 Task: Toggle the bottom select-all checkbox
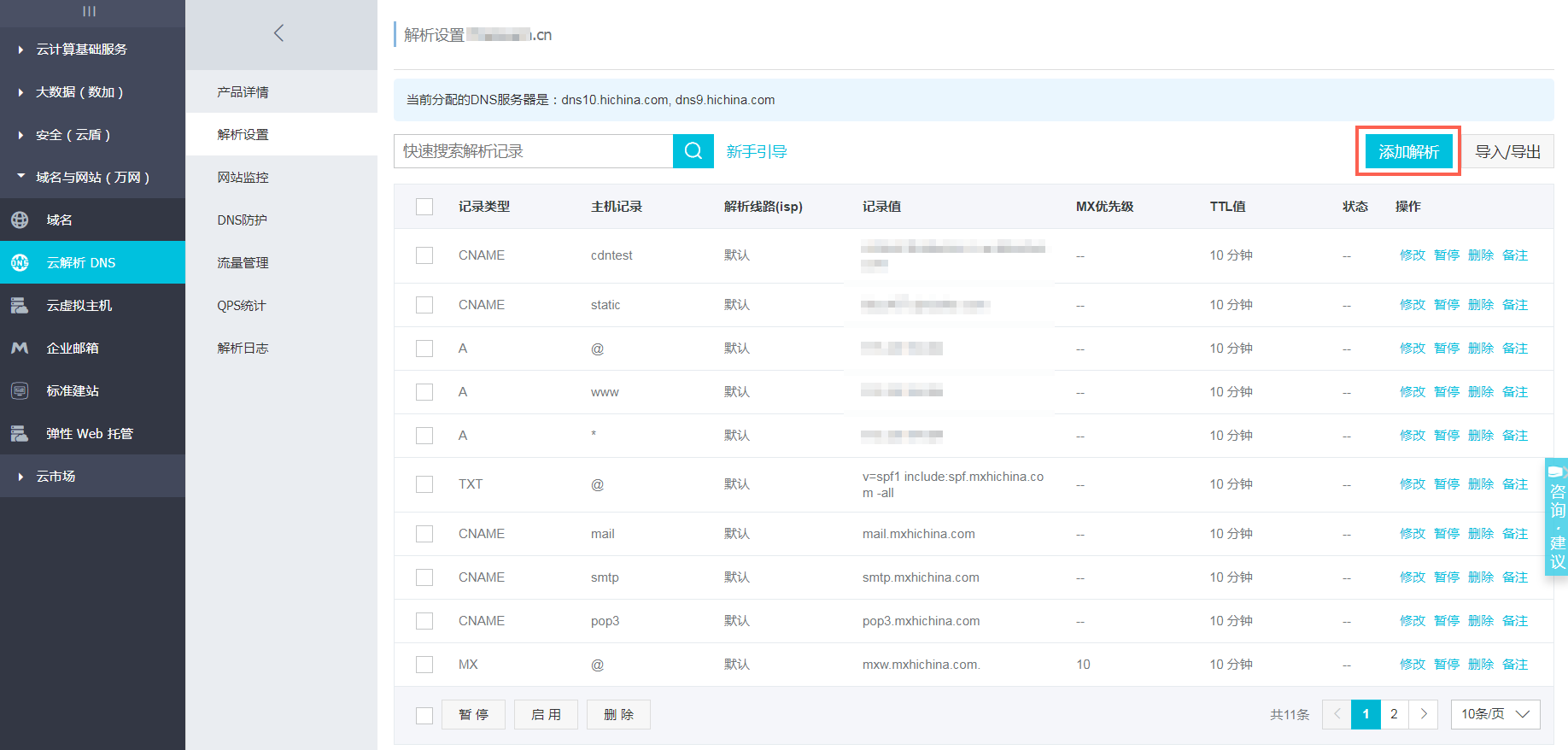pyautogui.click(x=424, y=716)
